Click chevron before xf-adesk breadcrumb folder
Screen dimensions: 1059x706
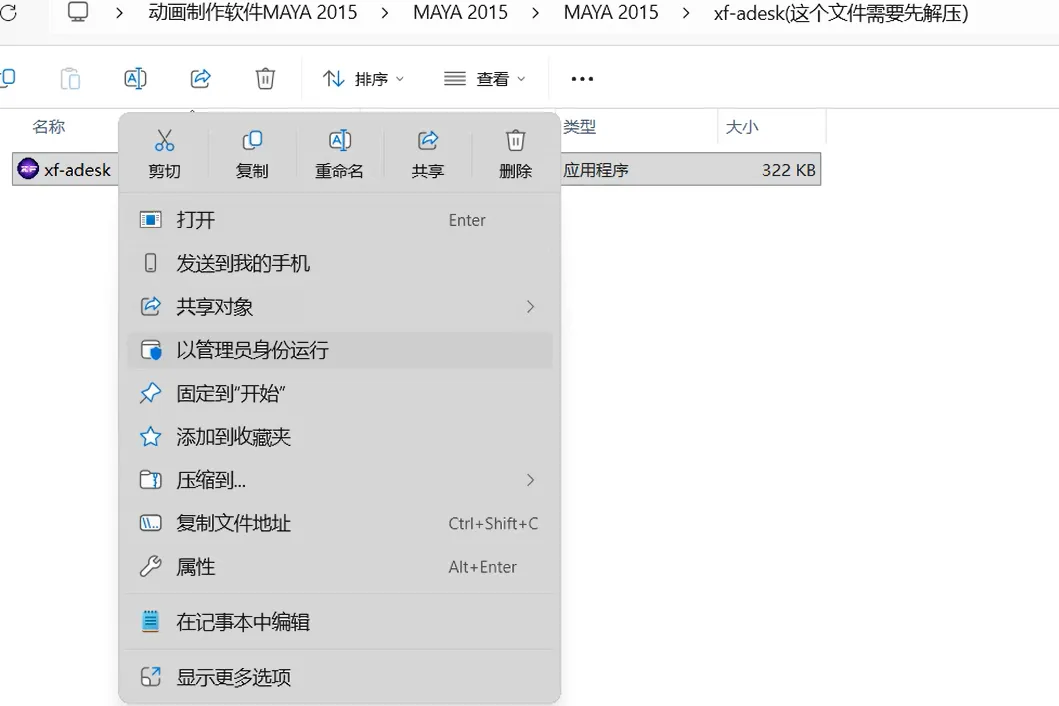[x=686, y=13]
